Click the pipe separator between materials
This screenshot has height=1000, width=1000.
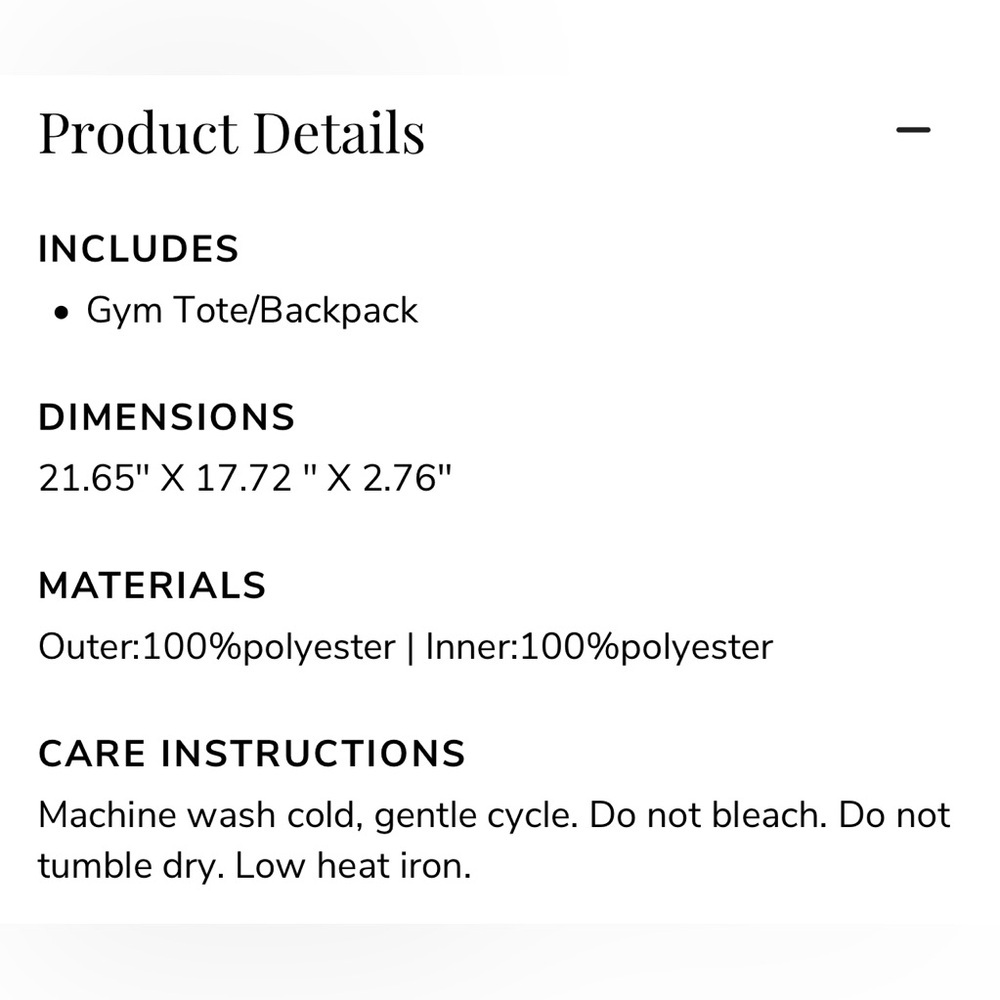point(410,647)
